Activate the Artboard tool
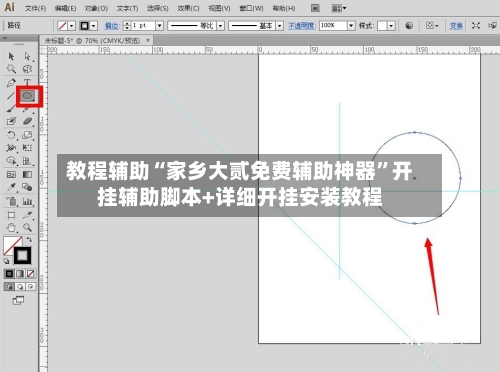 coord(11,215)
